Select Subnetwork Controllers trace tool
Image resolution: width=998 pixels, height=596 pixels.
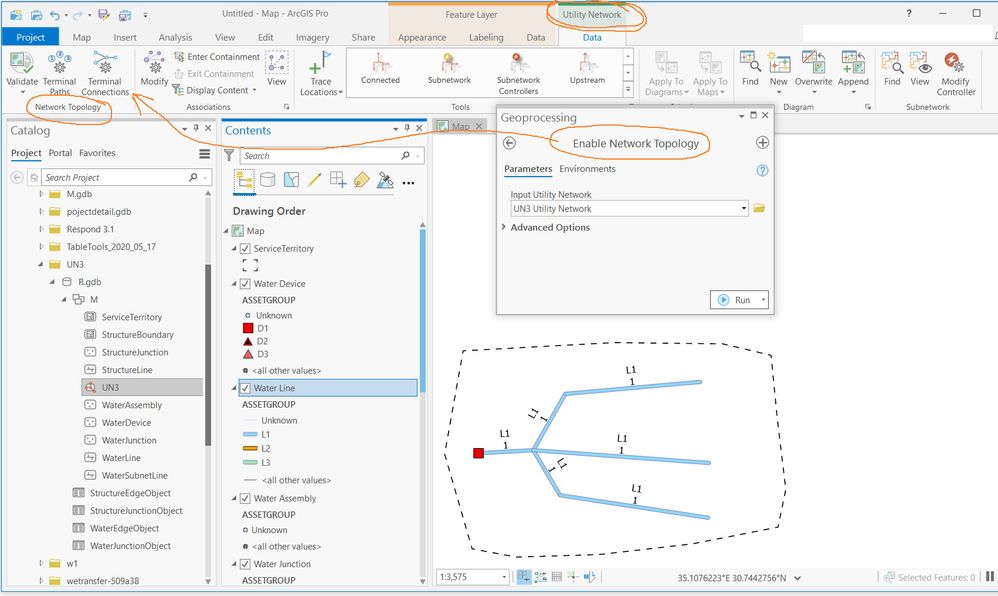[518, 74]
